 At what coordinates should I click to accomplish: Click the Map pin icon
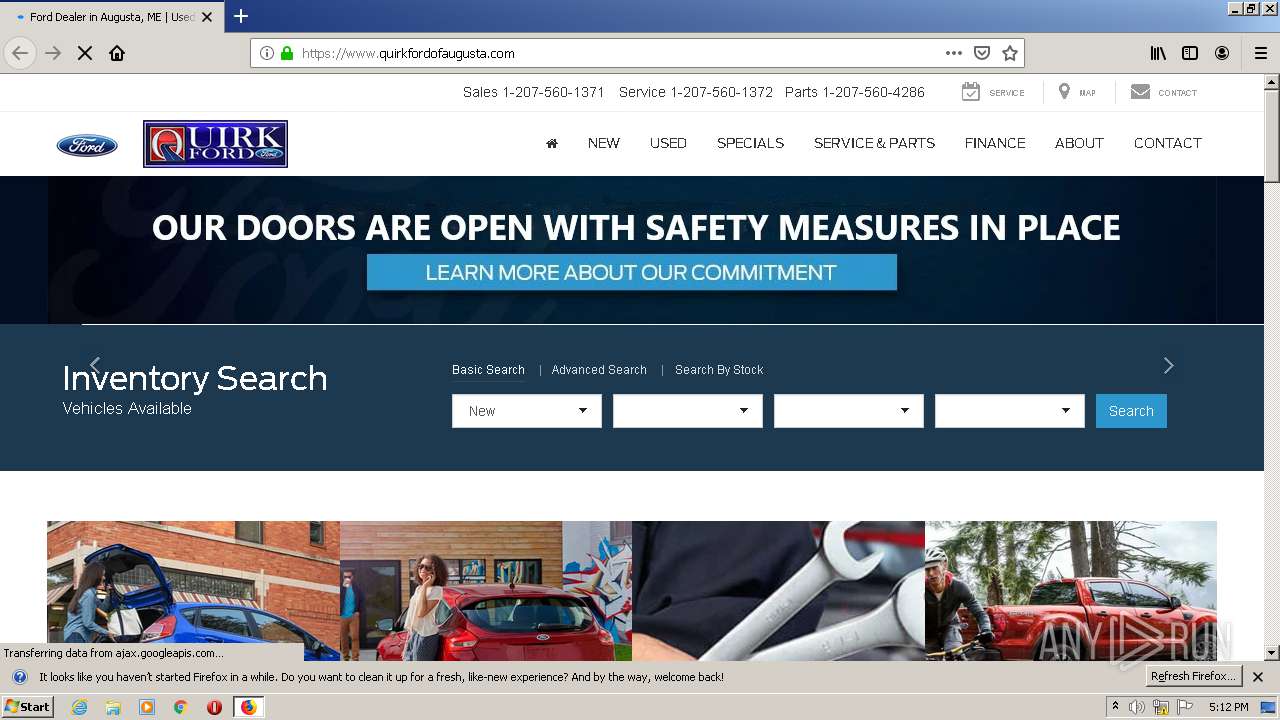click(1064, 92)
